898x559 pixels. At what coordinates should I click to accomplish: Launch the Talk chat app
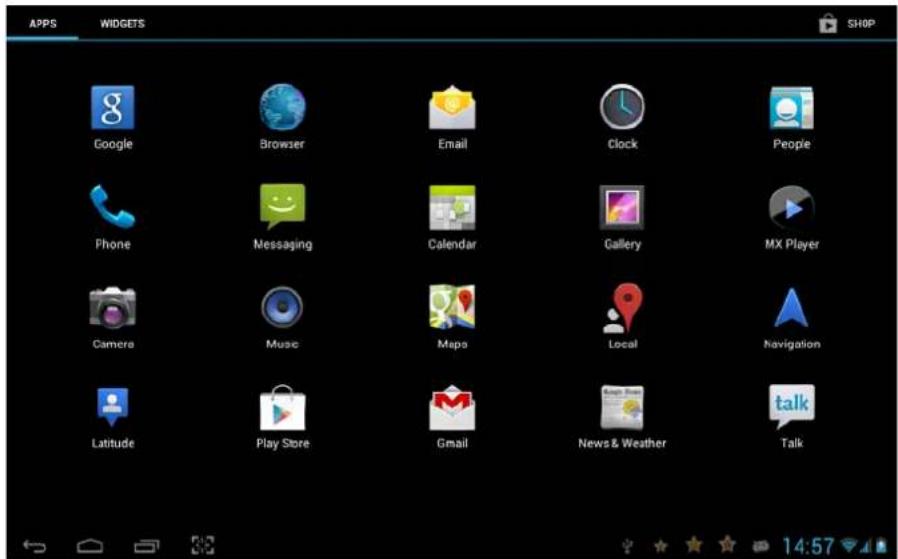click(791, 407)
